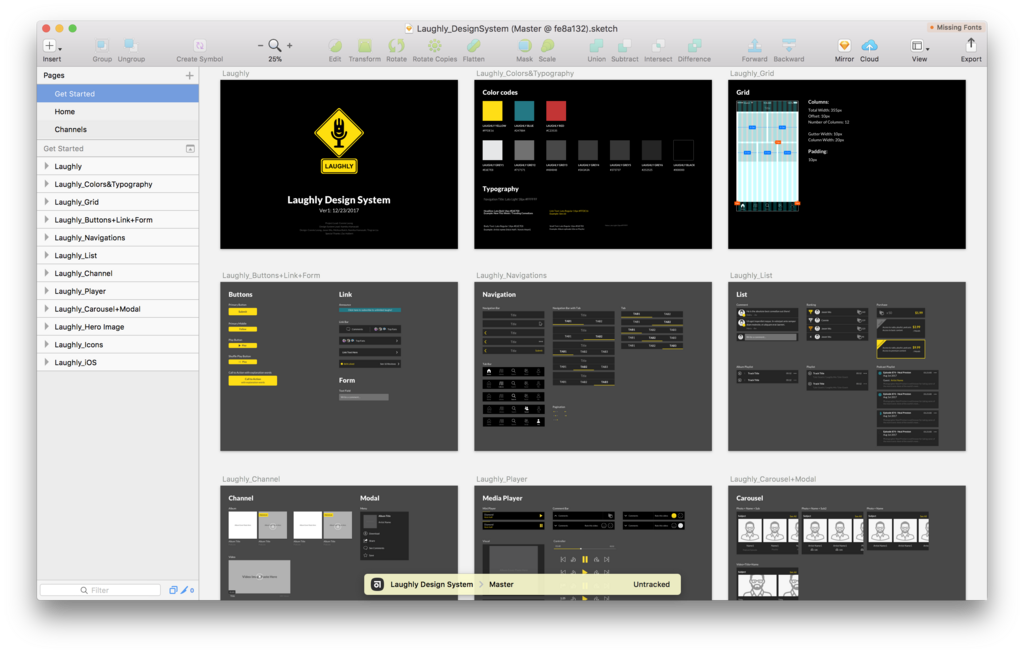This screenshot has width=1024, height=653.
Task: Click the Untracked status label
Action: 651,584
